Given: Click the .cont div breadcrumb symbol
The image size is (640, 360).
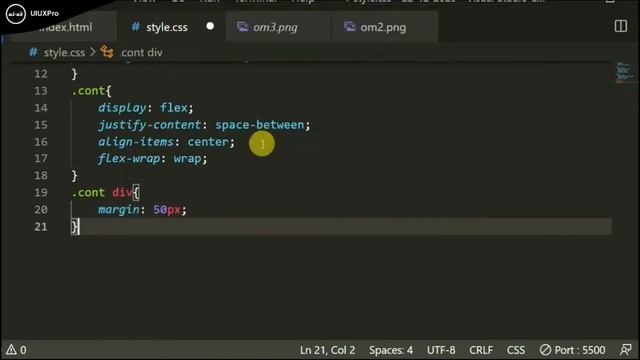Looking at the screenshot, I should click(141, 53).
